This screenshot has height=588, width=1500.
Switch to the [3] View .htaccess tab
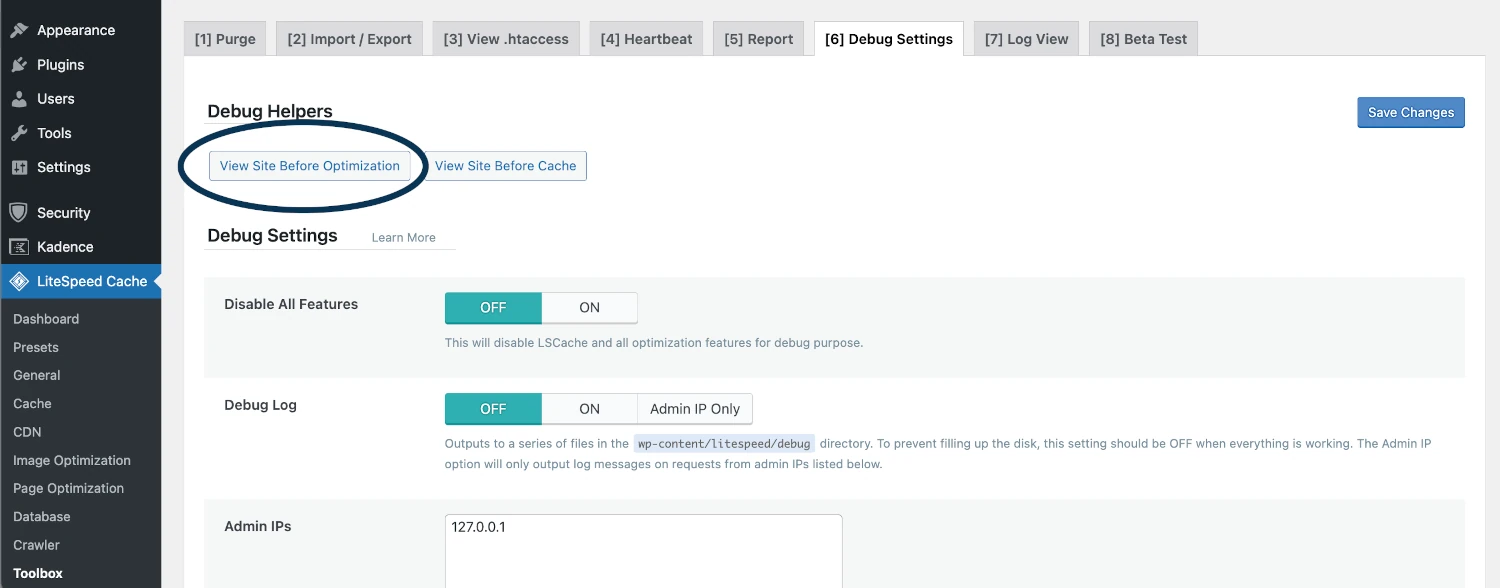506,39
